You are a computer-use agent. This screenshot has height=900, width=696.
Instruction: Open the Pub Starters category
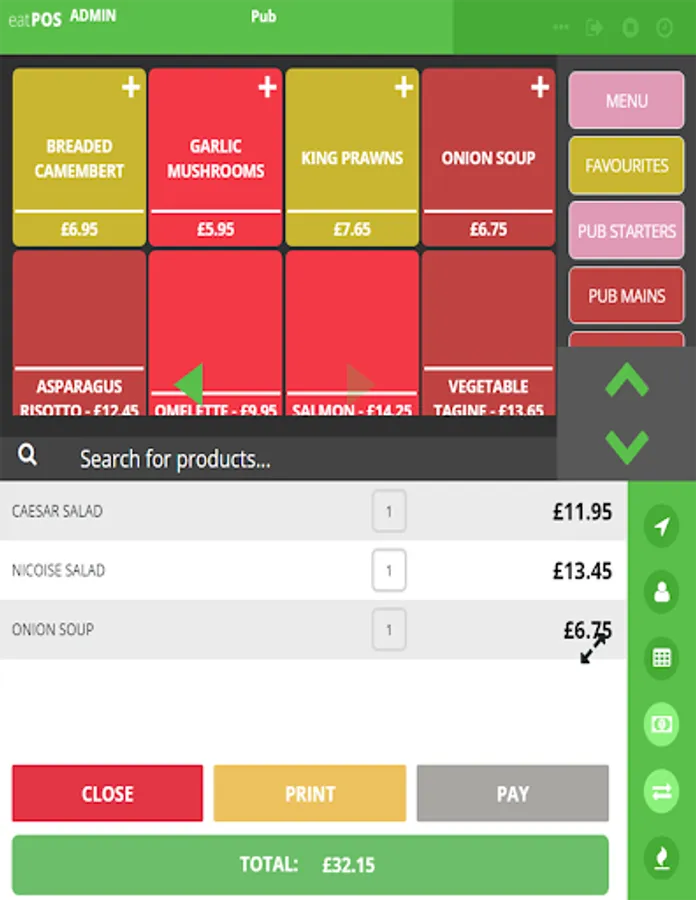pos(627,231)
